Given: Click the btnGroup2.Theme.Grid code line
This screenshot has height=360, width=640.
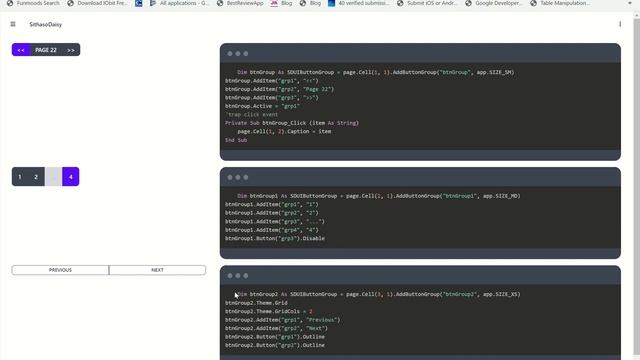Looking at the screenshot, I should (x=256, y=303).
